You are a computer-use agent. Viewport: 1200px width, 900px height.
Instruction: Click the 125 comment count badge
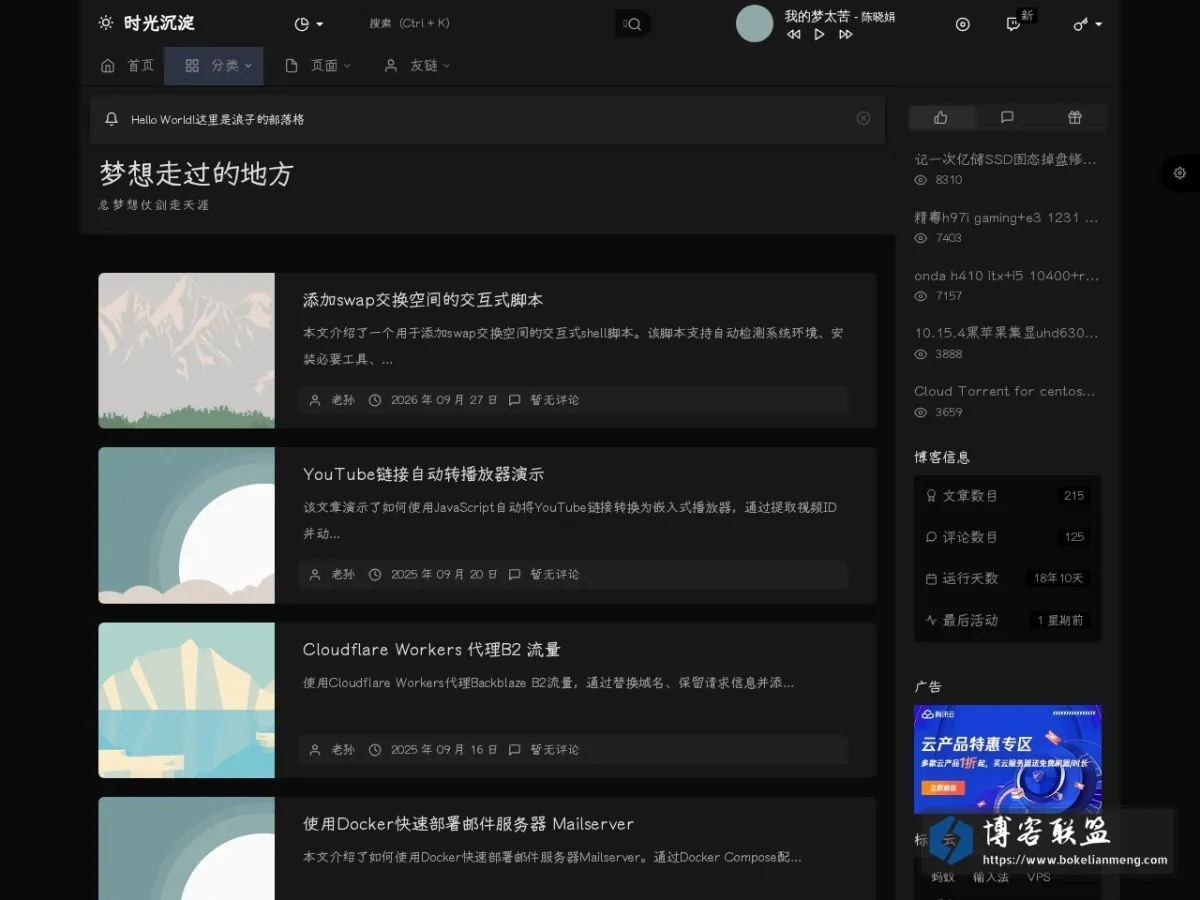click(1074, 537)
